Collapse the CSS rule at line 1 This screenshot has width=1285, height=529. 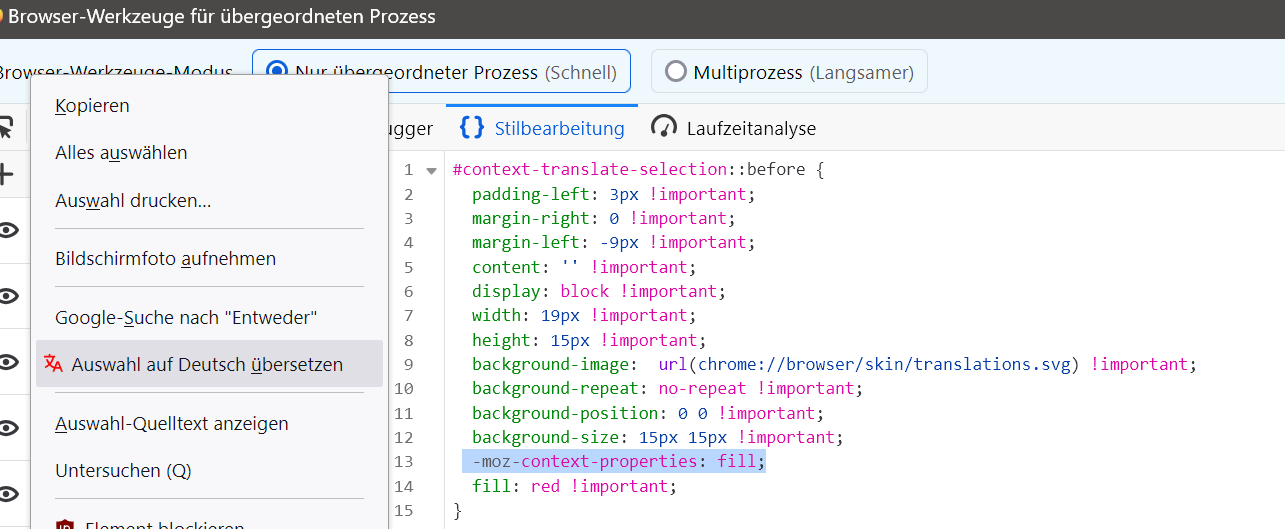(x=431, y=171)
